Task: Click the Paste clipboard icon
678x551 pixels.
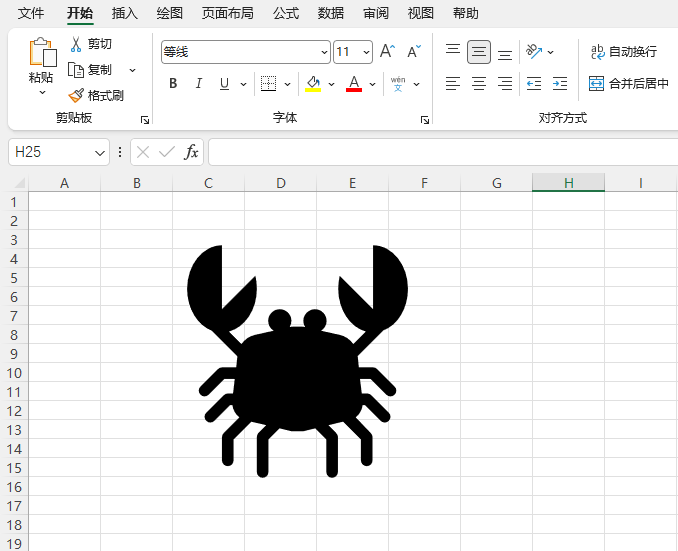Action: point(42,52)
